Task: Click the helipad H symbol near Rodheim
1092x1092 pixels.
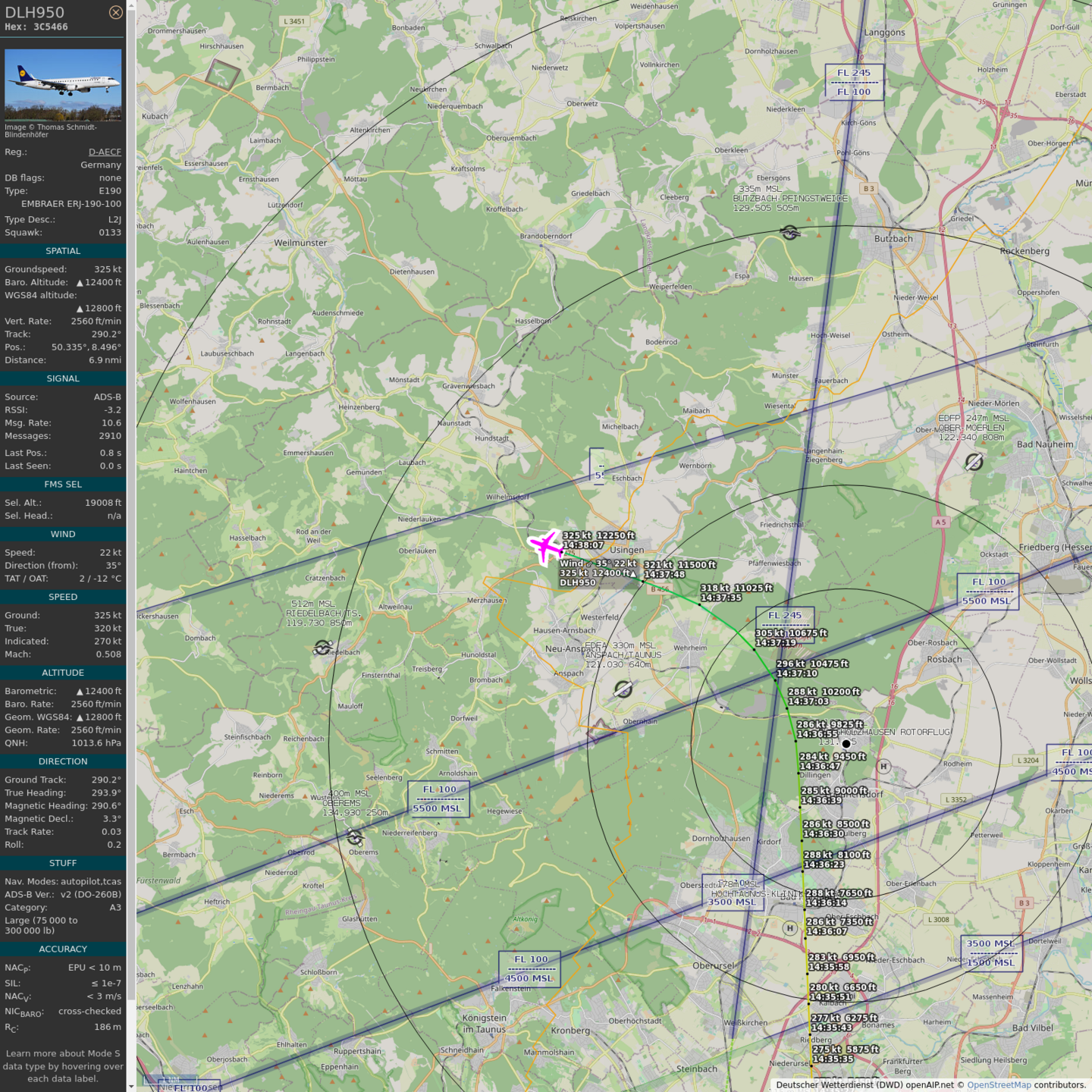Action: tap(883, 767)
